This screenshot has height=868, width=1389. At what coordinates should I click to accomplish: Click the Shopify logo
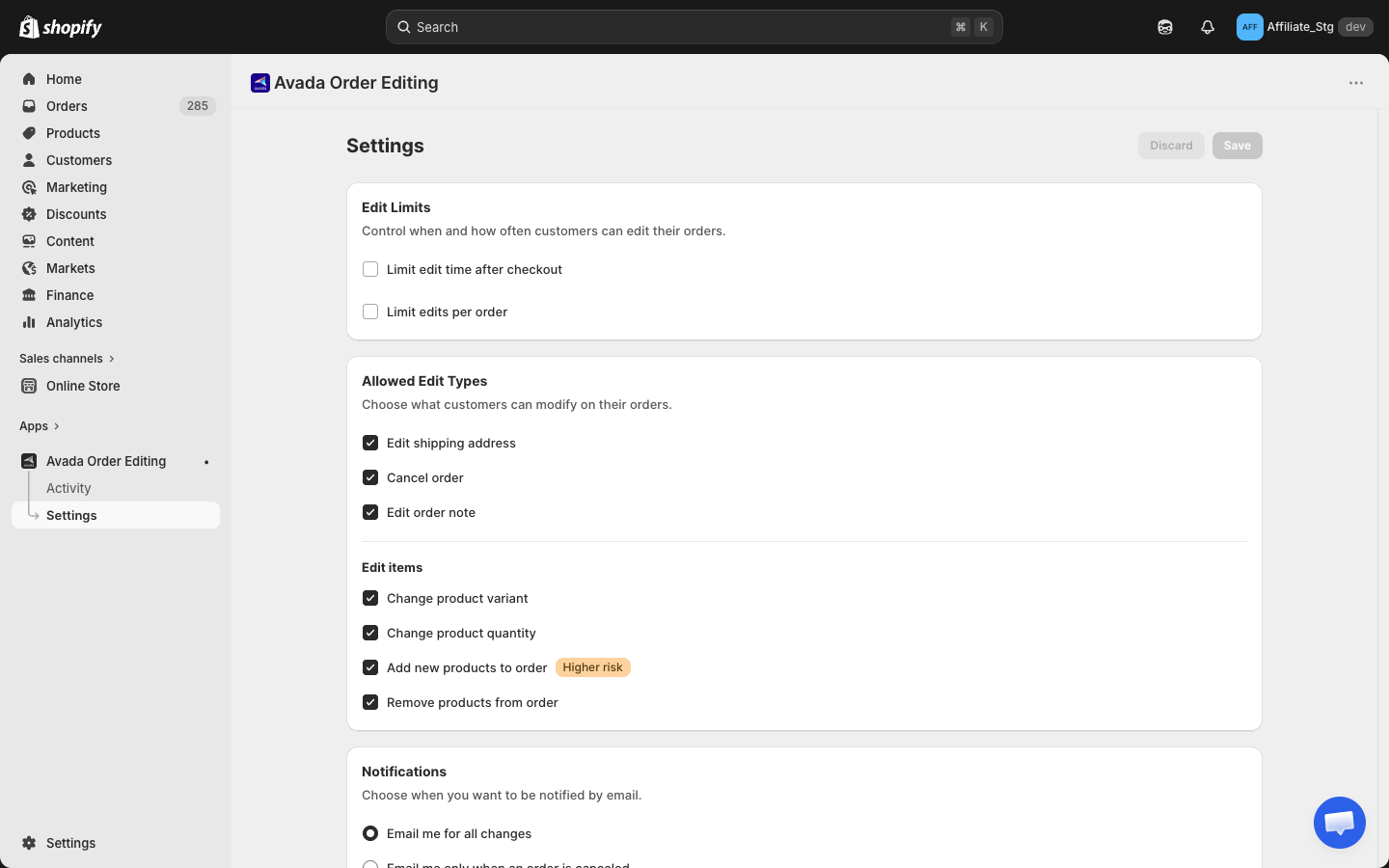tap(61, 27)
